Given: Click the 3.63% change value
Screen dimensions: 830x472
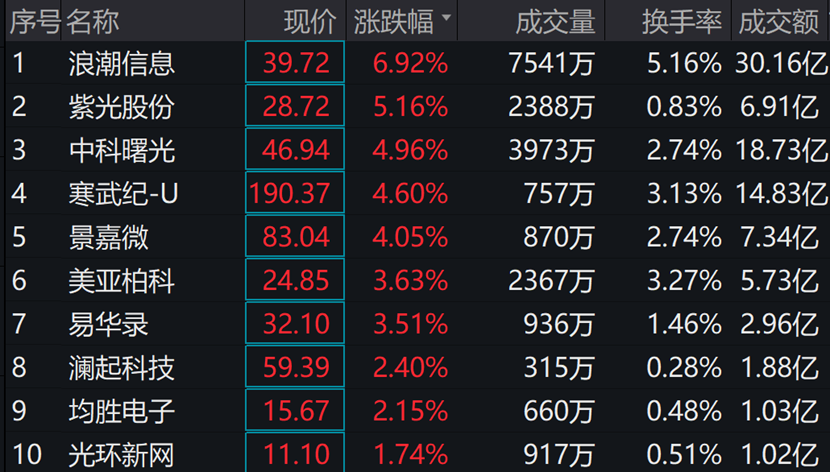Looking at the screenshot, I should (x=410, y=280).
